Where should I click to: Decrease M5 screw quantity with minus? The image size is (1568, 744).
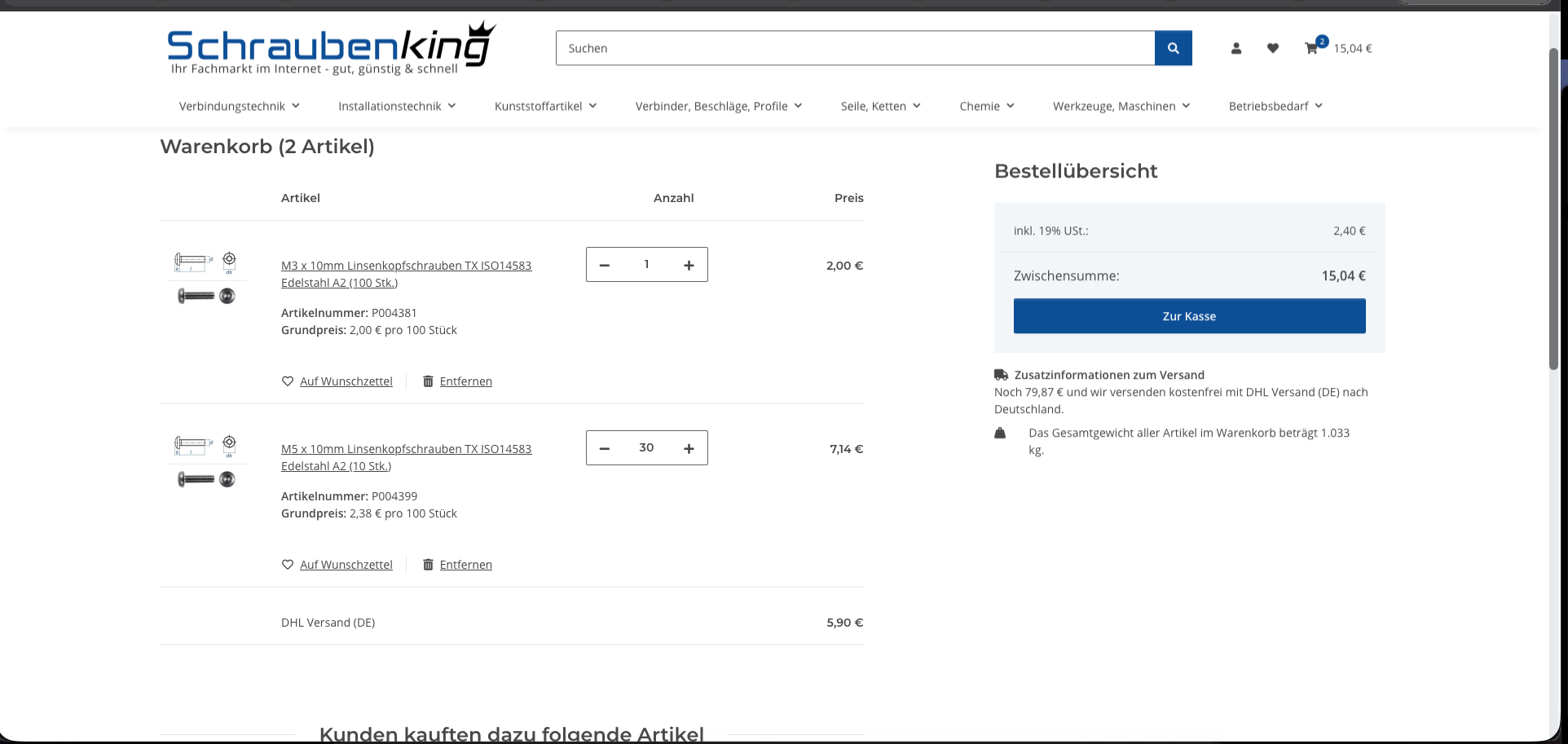tap(605, 448)
